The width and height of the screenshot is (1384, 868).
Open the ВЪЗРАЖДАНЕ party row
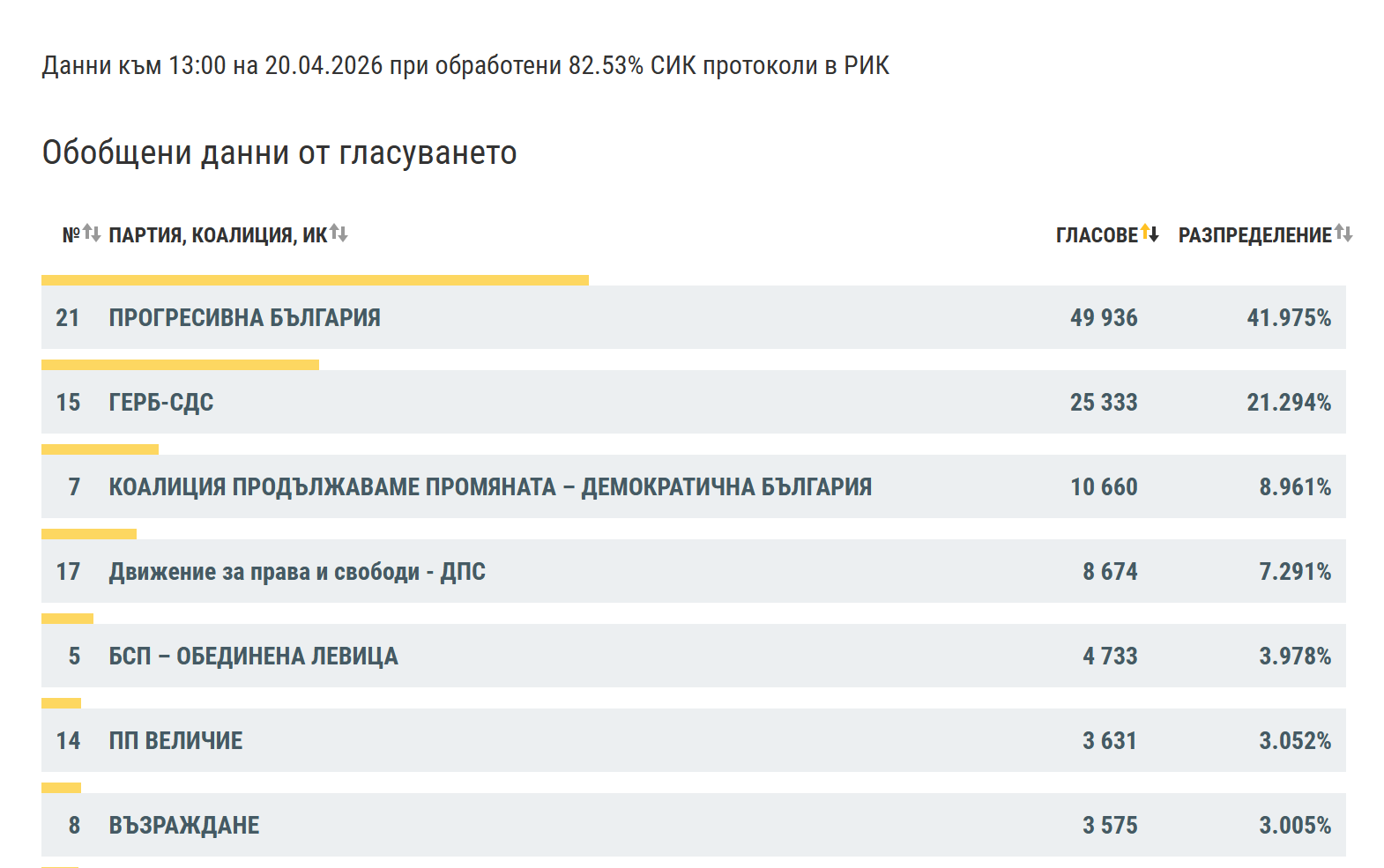tap(694, 825)
